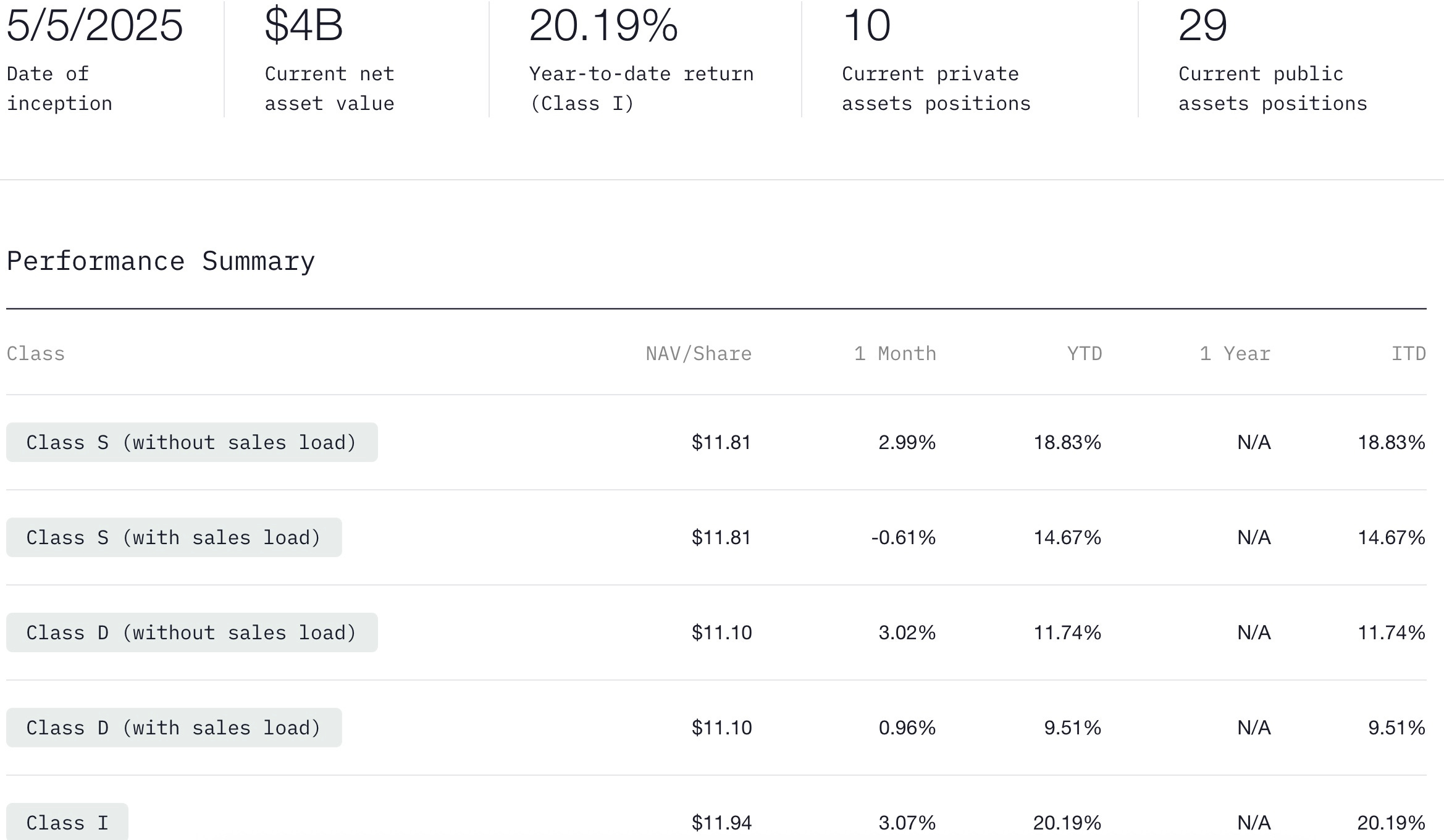Click the 1 Month column header
This screenshot has height=840, width=1444.
895,354
